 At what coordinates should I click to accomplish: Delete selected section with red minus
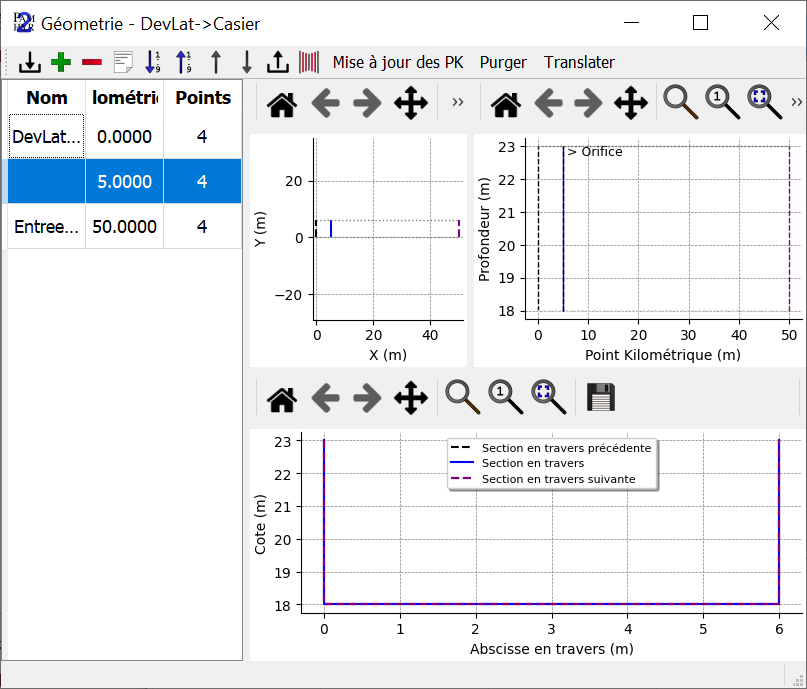pos(92,62)
